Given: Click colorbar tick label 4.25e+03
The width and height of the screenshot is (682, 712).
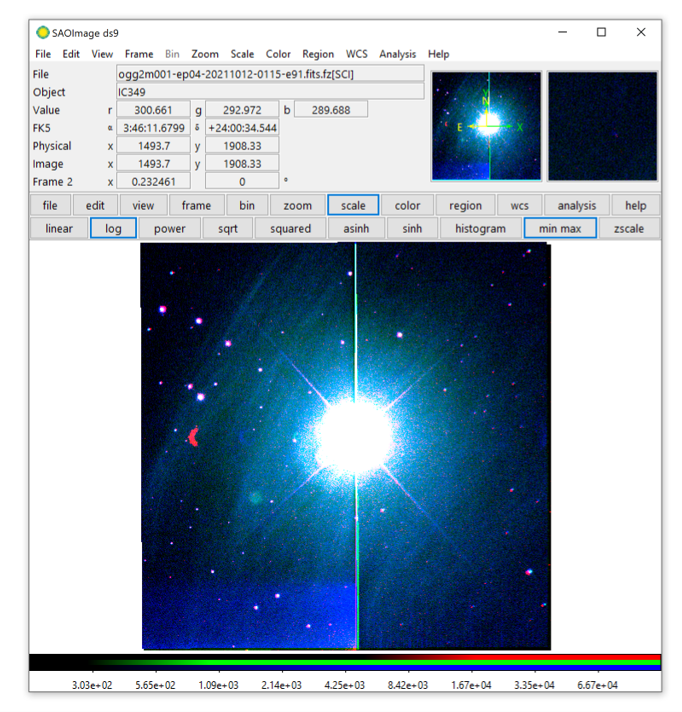Looking at the screenshot, I should click(345, 685).
